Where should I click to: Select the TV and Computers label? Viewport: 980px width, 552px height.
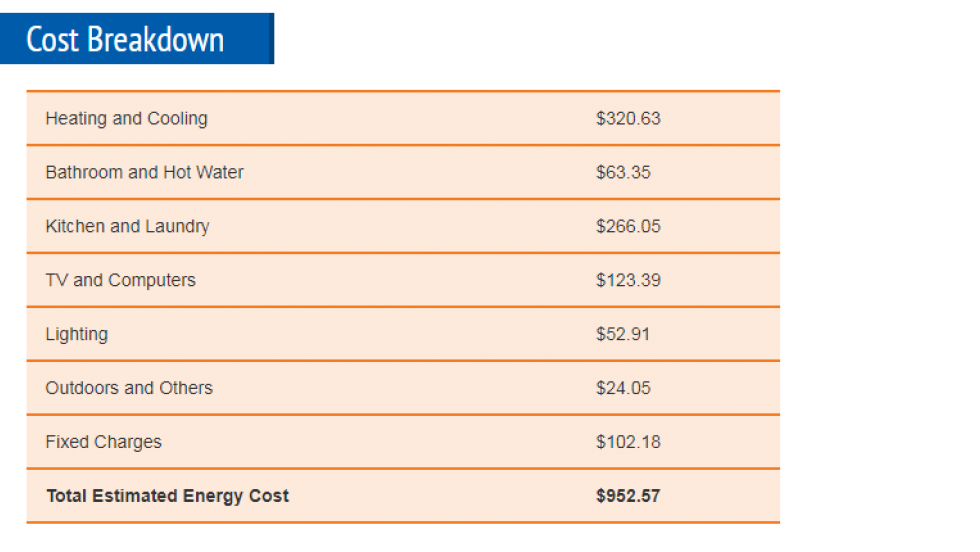[120, 280]
